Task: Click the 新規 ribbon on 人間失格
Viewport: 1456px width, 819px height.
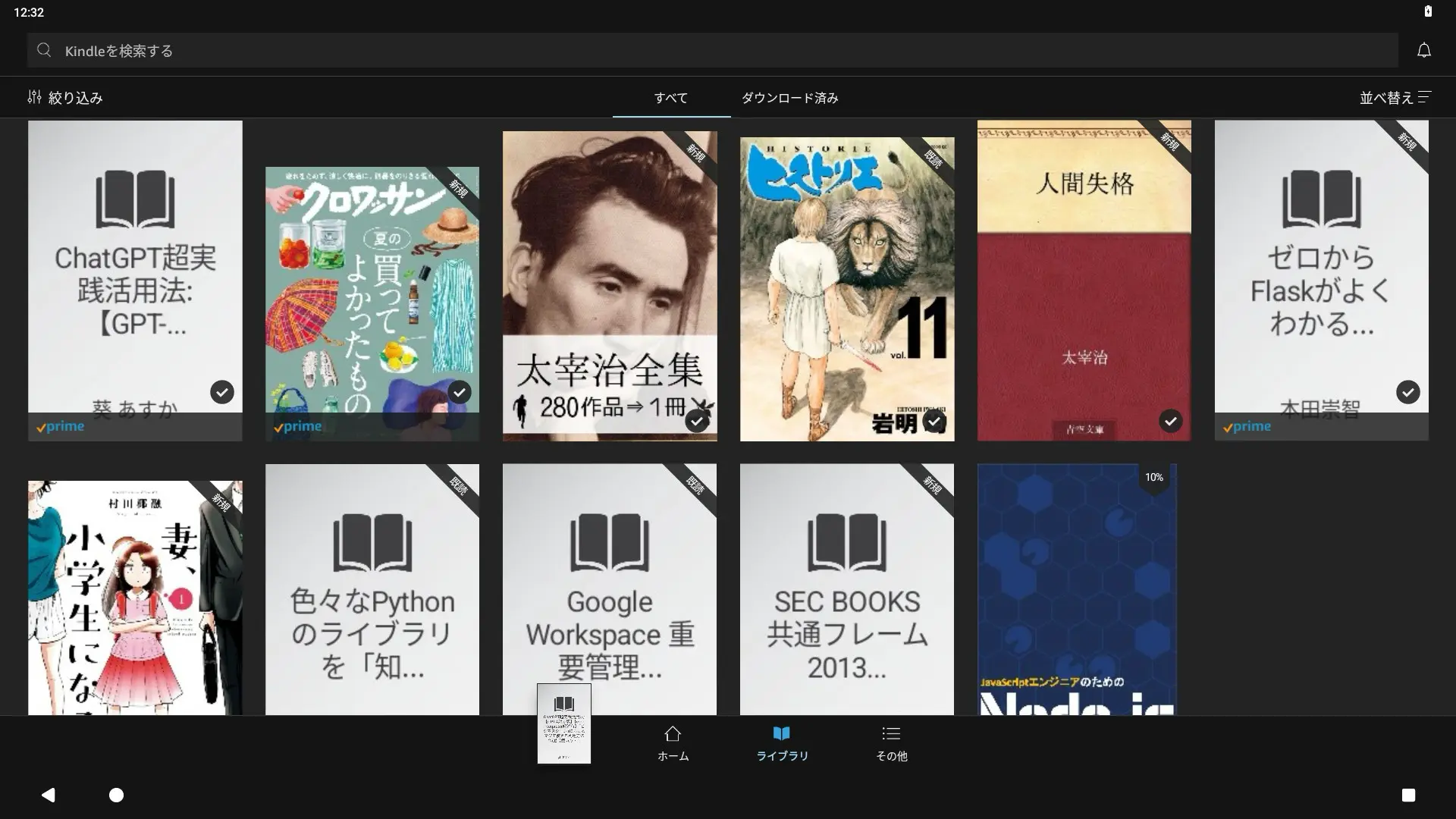Action: (1170, 142)
